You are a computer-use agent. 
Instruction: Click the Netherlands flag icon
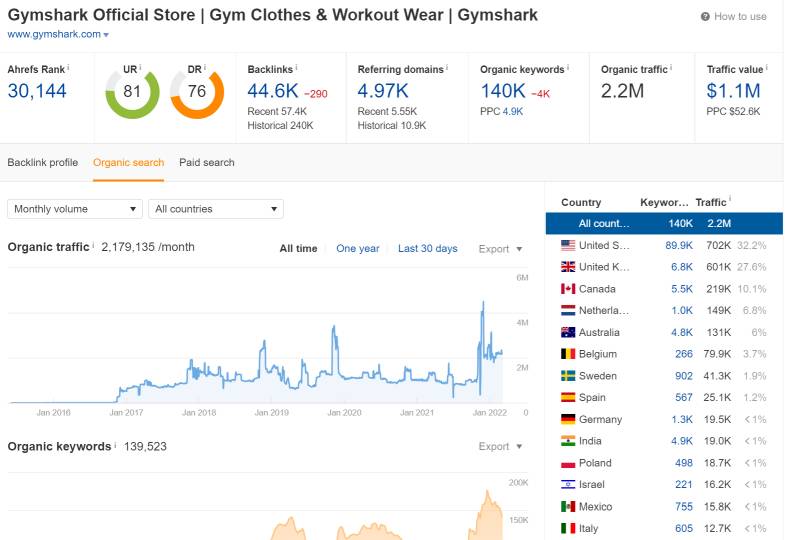tap(568, 310)
